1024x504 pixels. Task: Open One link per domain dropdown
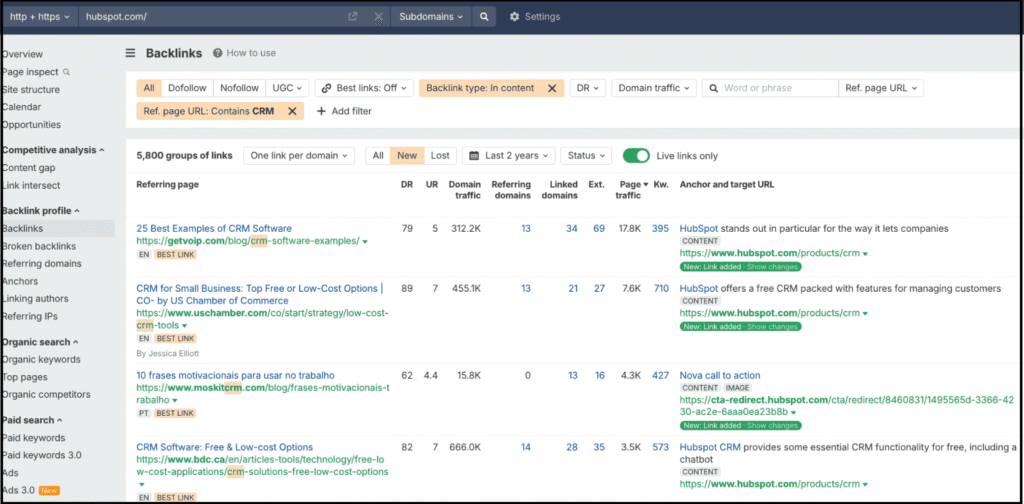click(x=299, y=155)
